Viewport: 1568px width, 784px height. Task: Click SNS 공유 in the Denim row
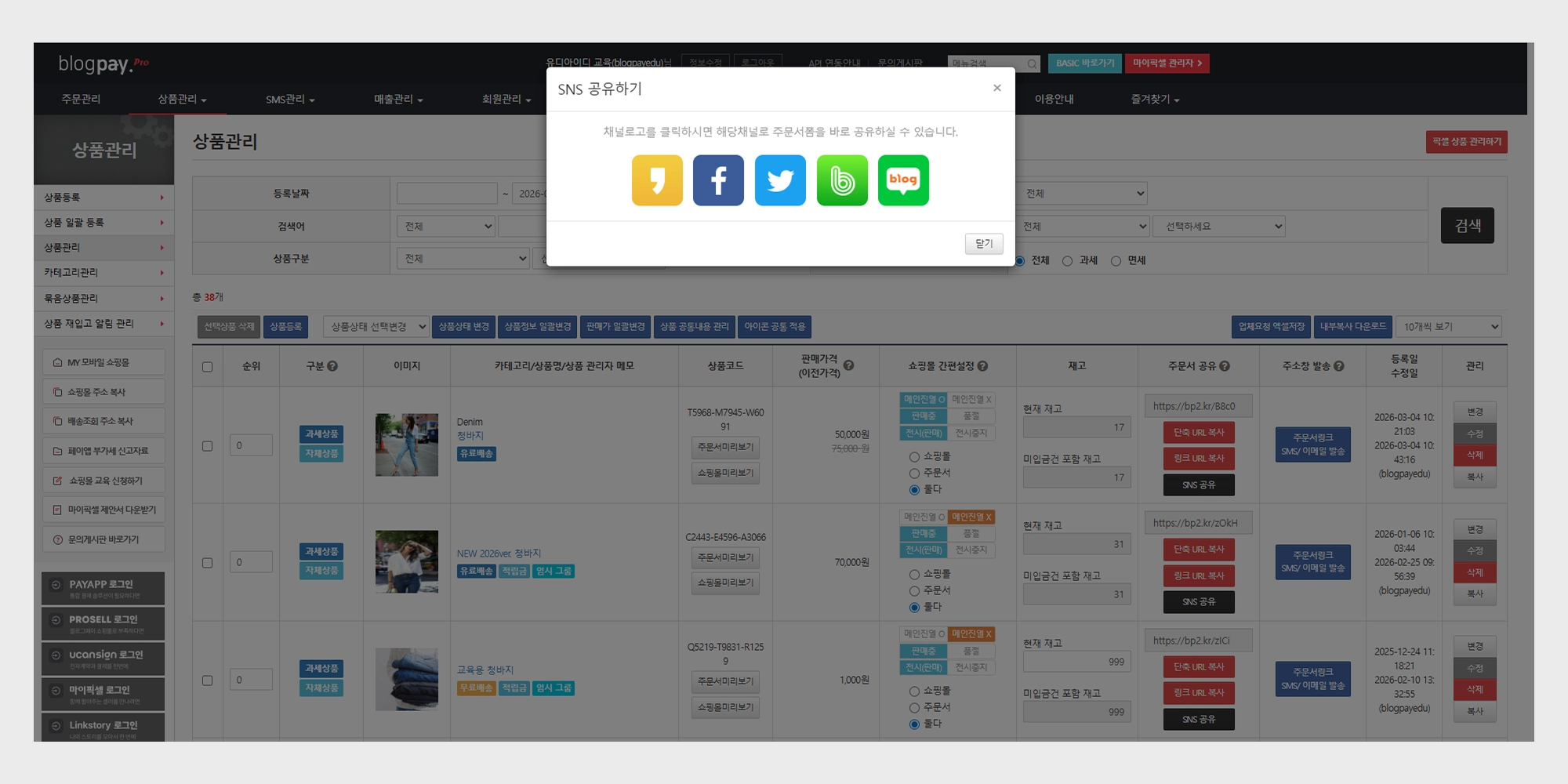pyautogui.click(x=1199, y=485)
